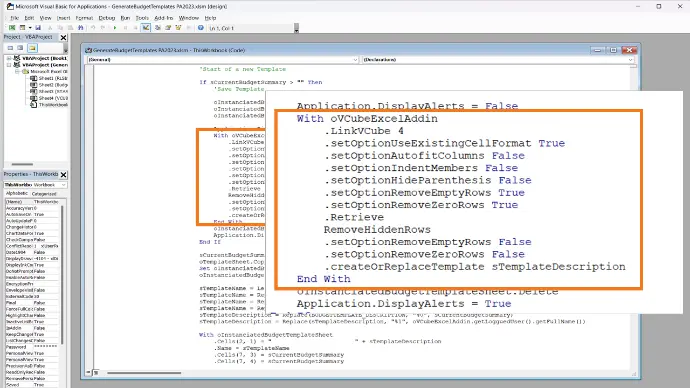The image size is (690, 388).
Task: Click Procedure View button at code window bottom-left
Action: [88, 373]
